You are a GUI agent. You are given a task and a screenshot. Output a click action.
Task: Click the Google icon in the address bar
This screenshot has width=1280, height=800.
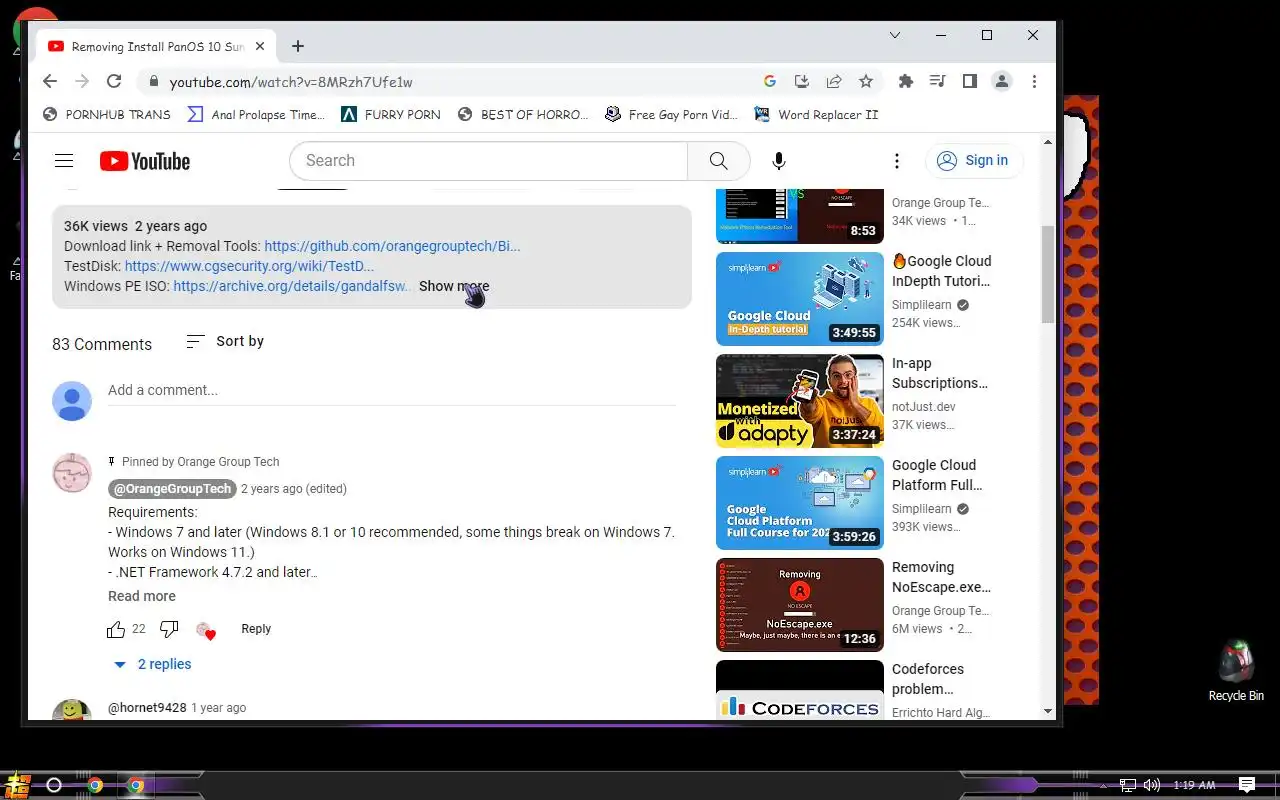pyautogui.click(x=770, y=82)
